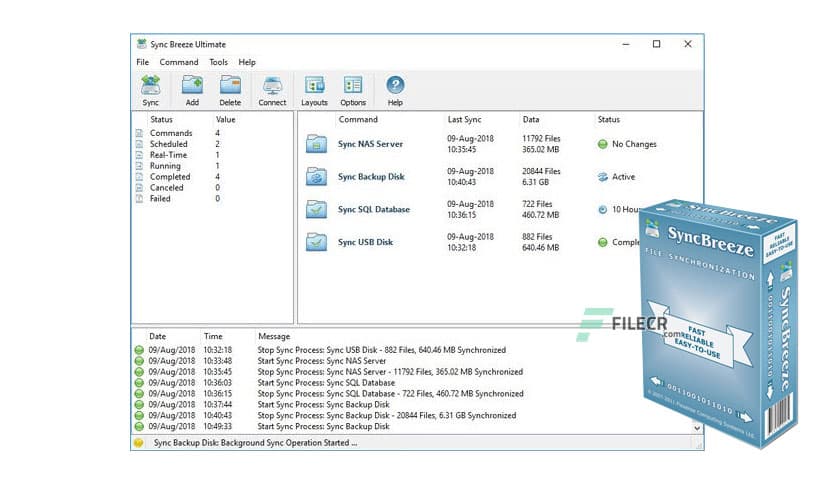The height and width of the screenshot is (484, 836).
Task: Open the File menu
Action: click(x=142, y=62)
